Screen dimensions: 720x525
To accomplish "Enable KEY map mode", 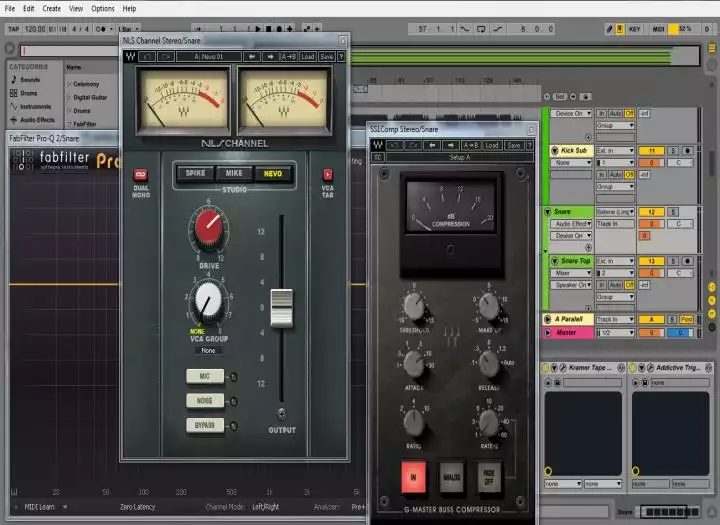I will pos(635,29).
